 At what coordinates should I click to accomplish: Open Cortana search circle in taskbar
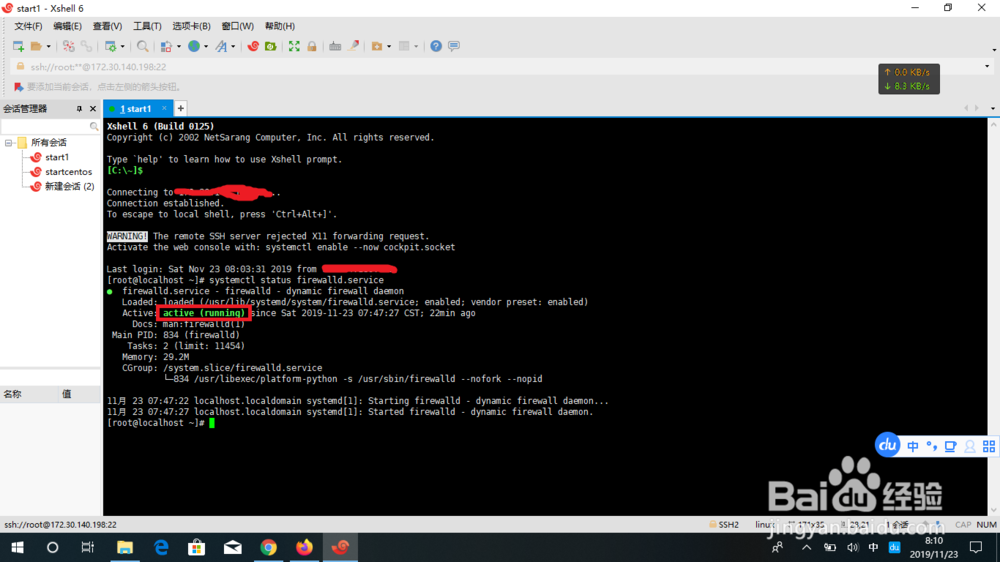(x=52, y=547)
